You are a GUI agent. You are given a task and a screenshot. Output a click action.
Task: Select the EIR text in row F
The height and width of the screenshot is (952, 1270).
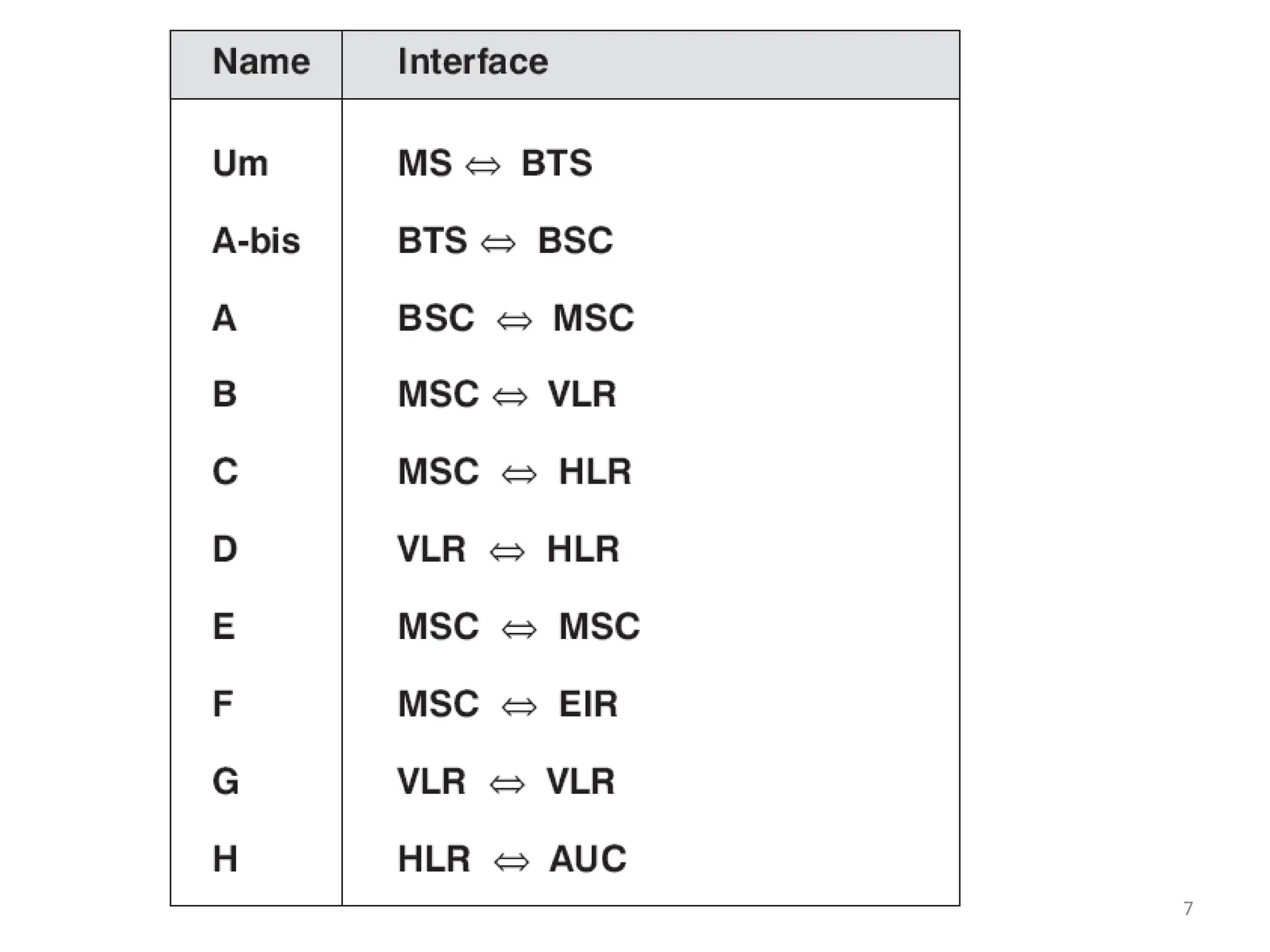click(588, 704)
